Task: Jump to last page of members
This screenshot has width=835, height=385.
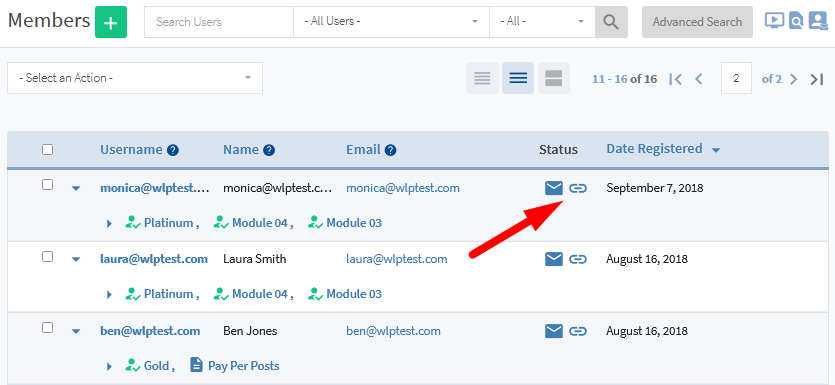Action: click(817, 79)
